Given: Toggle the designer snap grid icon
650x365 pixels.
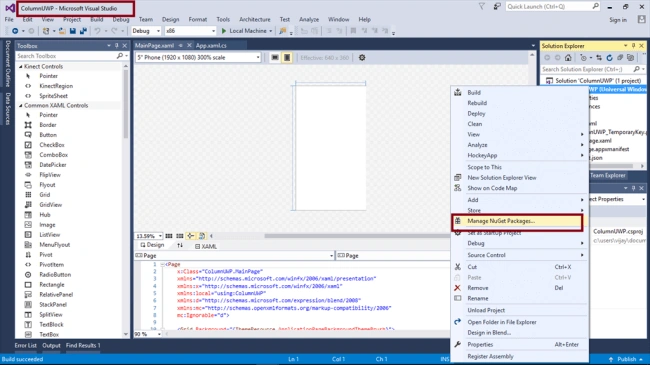Looking at the screenshot, I should click(x=169, y=236).
